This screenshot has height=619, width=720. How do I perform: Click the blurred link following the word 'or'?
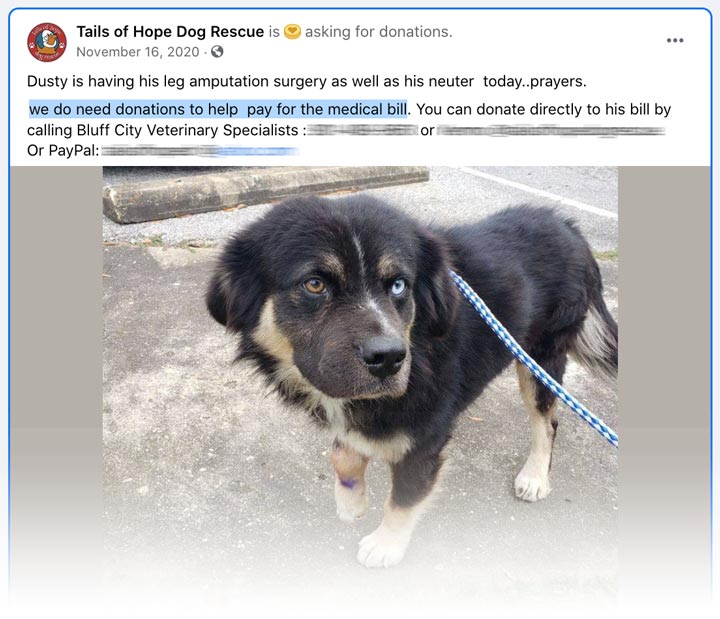coord(551,131)
